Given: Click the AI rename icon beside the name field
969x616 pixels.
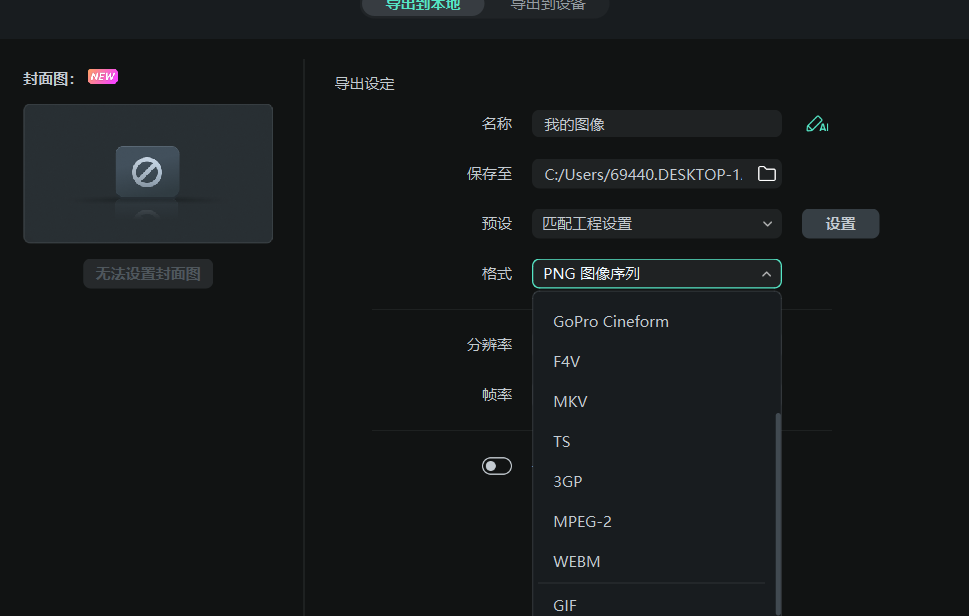Looking at the screenshot, I should [x=816, y=125].
